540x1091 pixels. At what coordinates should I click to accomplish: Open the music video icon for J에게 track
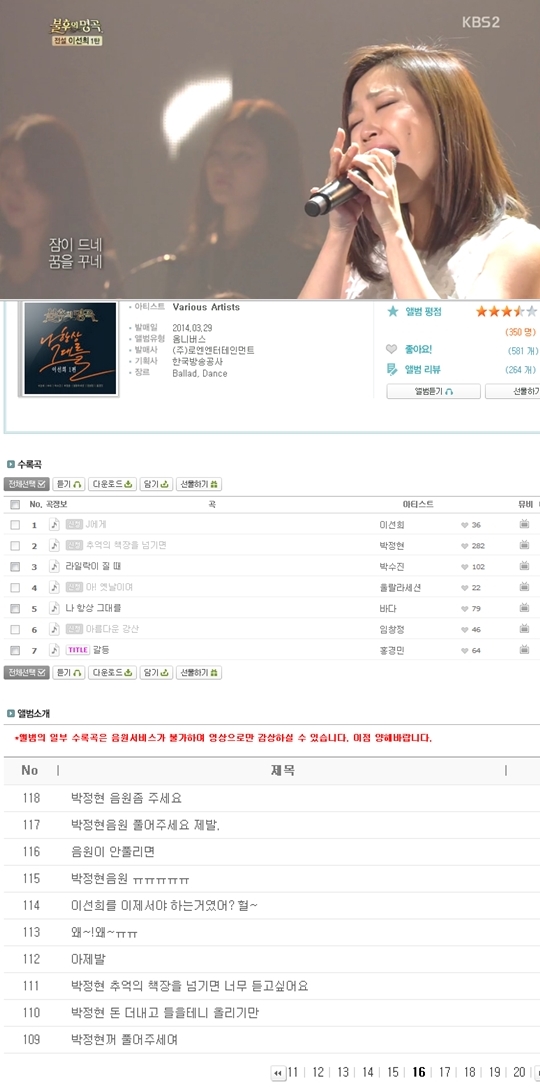(x=524, y=524)
